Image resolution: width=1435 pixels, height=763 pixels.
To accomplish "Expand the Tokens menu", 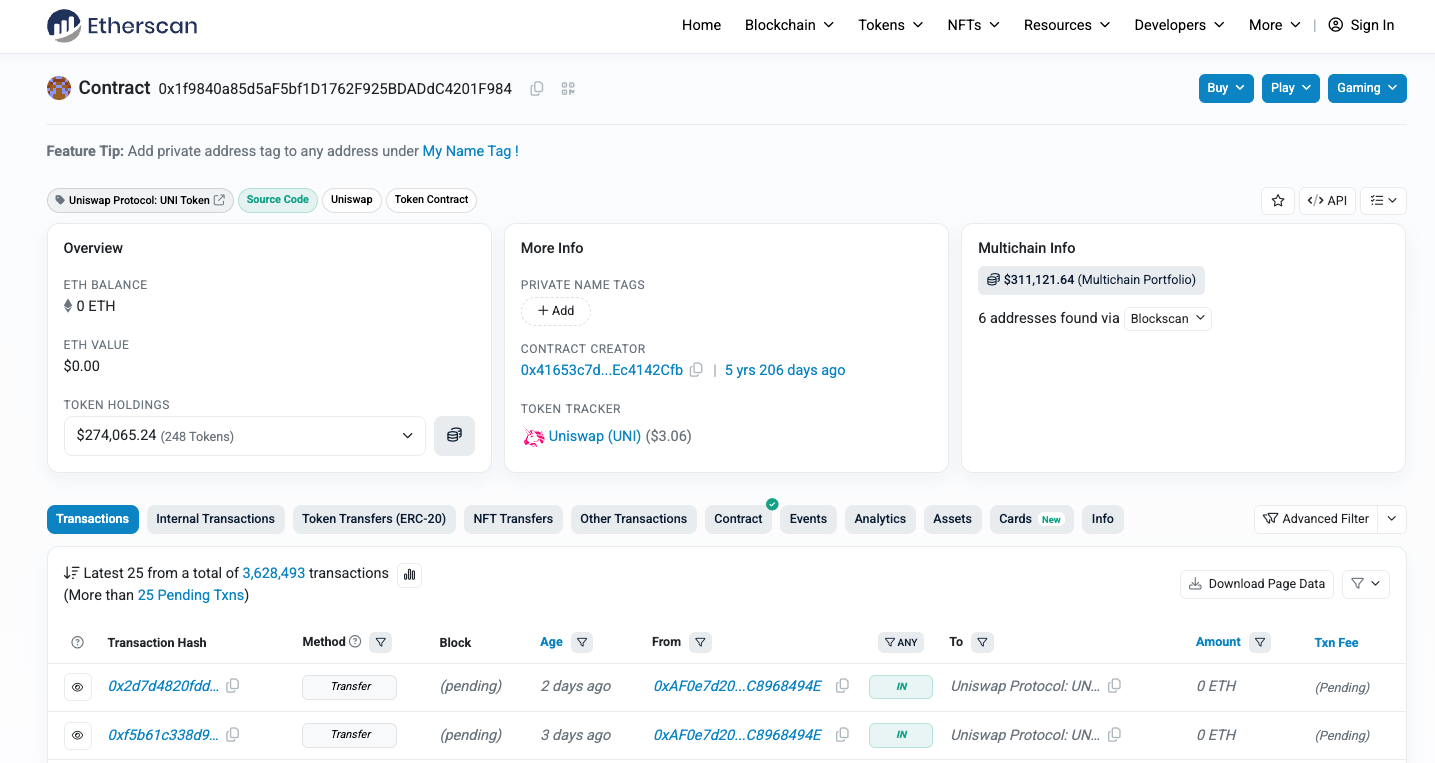I will (x=890, y=25).
